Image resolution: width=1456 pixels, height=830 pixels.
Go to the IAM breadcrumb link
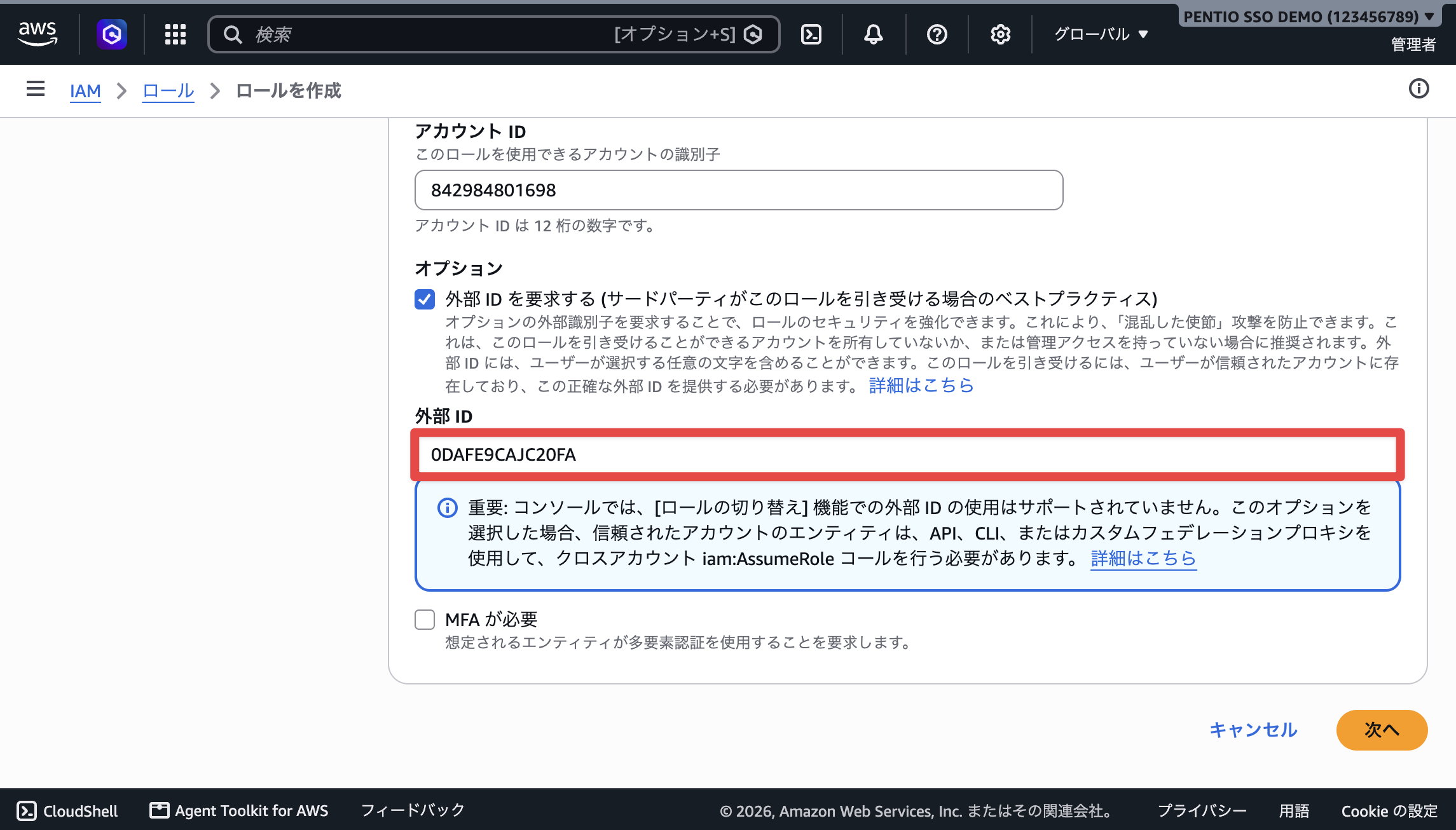click(85, 91)
